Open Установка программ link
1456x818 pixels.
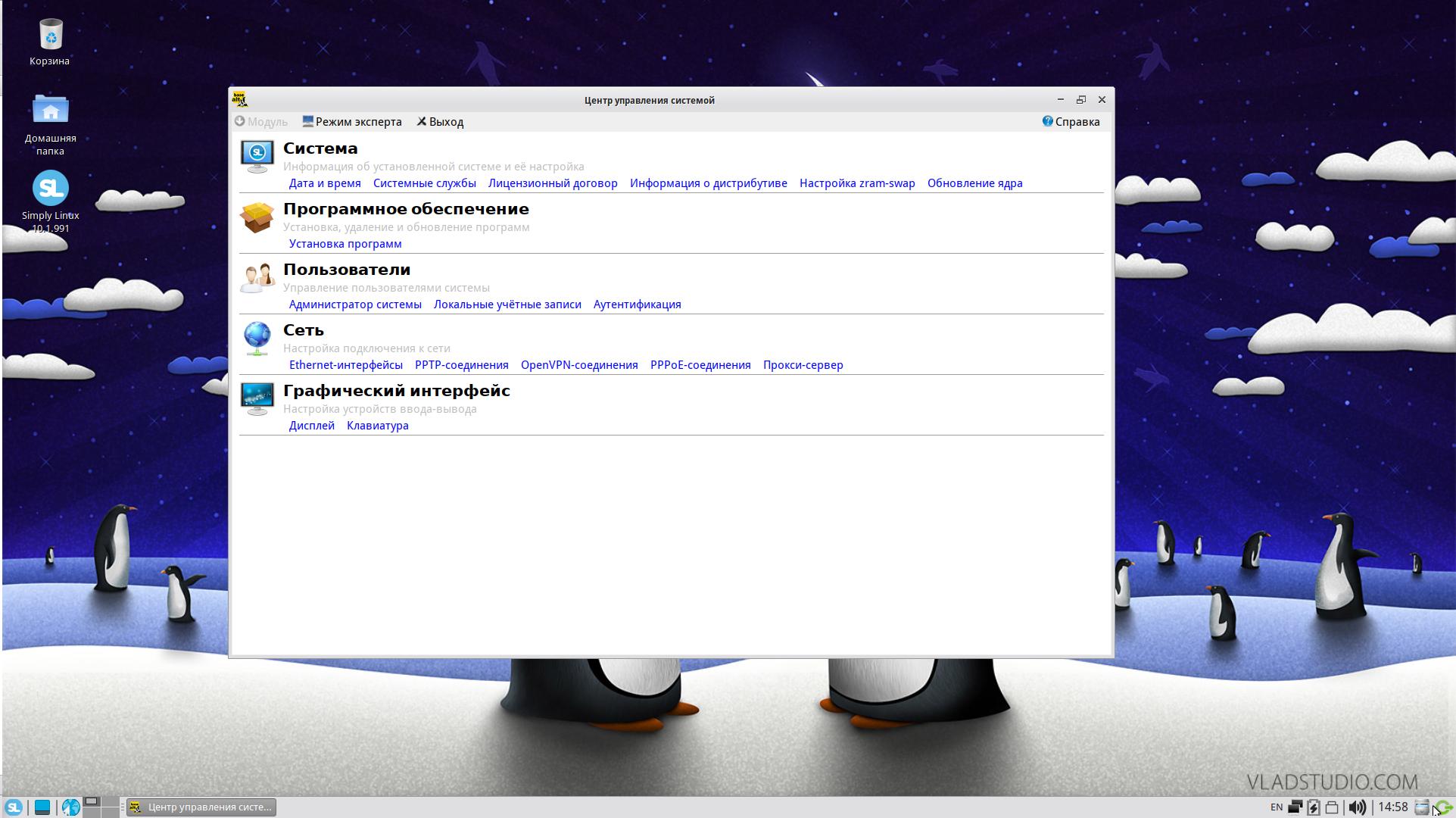(x=345, y=244)
